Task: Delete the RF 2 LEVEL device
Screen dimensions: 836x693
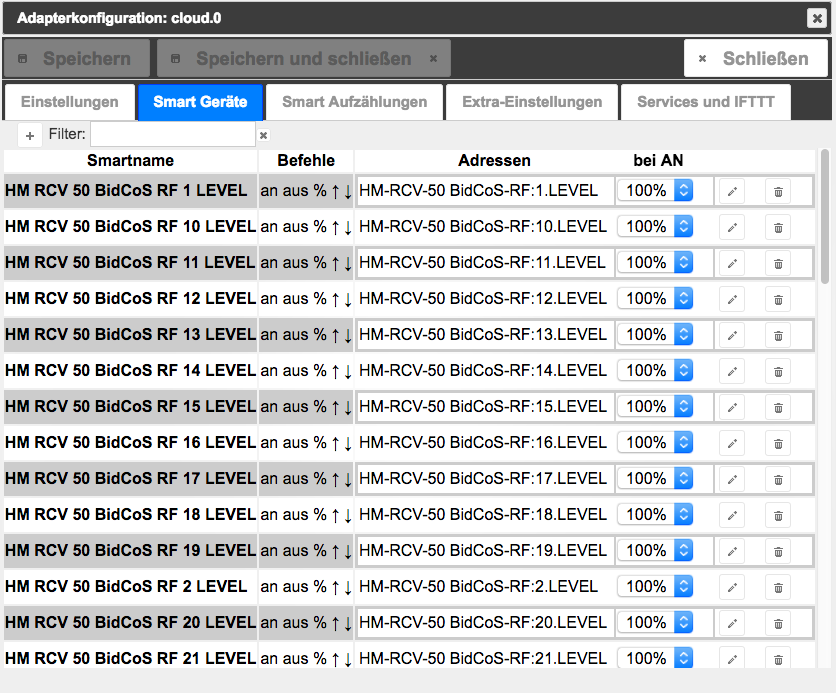Action: pyautogui.click(x=778, y=587)
